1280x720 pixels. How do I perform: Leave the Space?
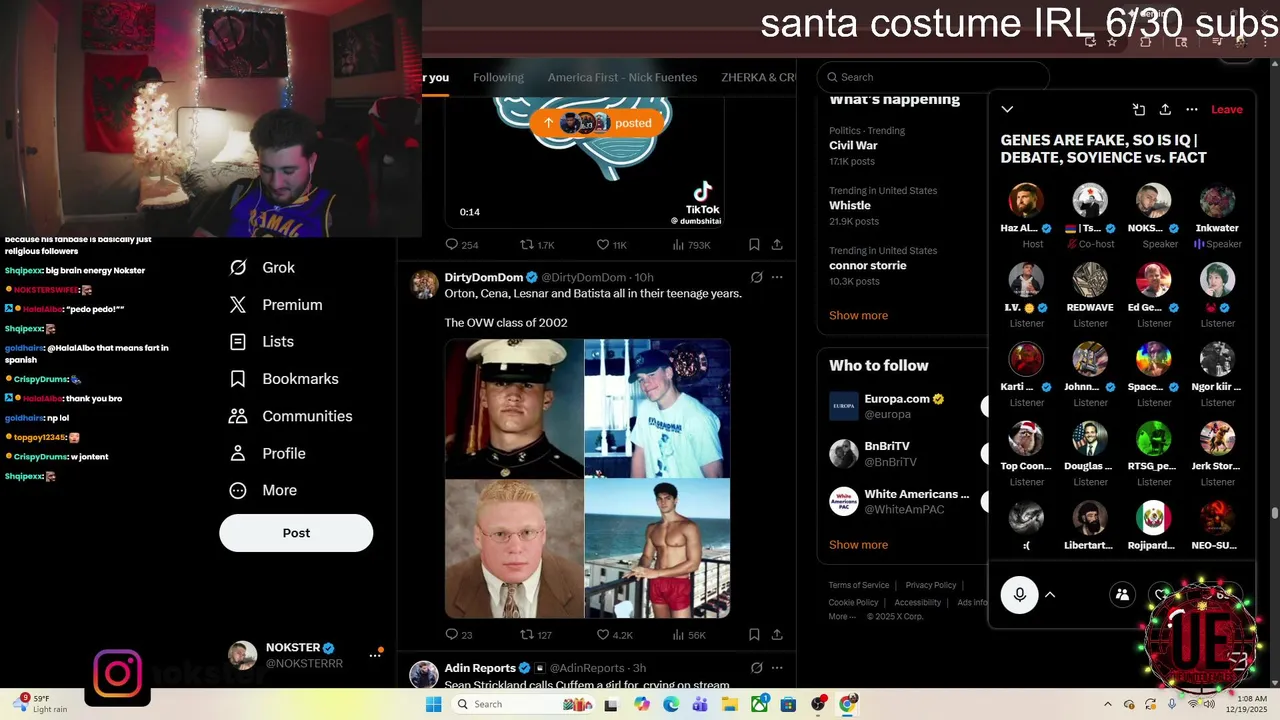[x=1227, y=110]
